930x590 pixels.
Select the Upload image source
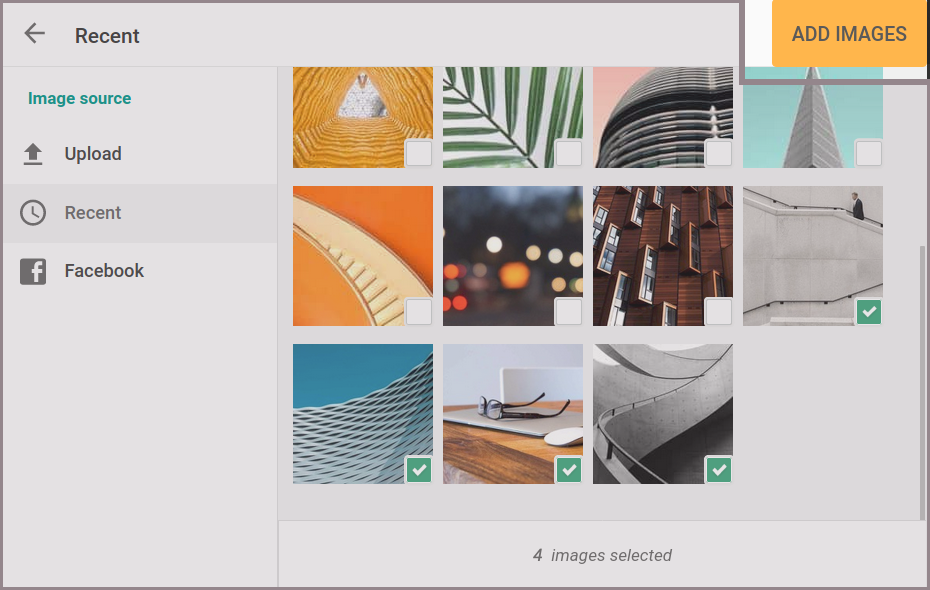tap(93, 154)
